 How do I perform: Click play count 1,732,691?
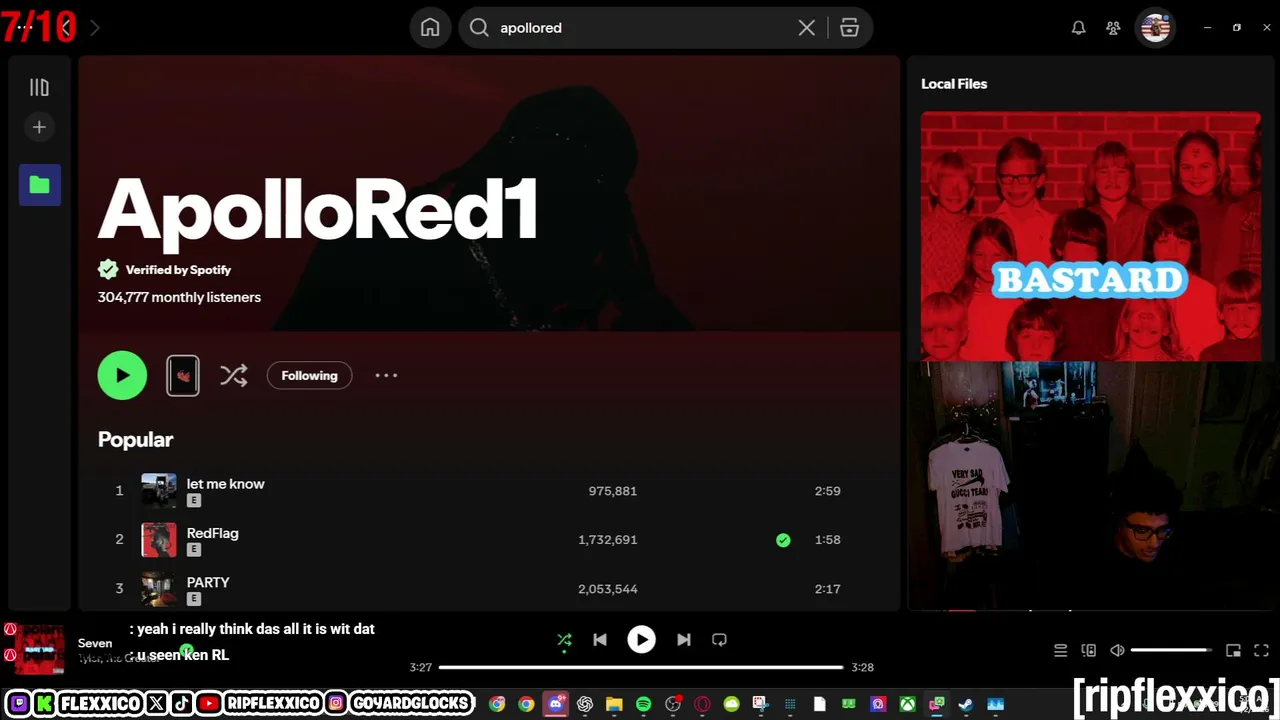pyautogui.click(x=607, y=540)
